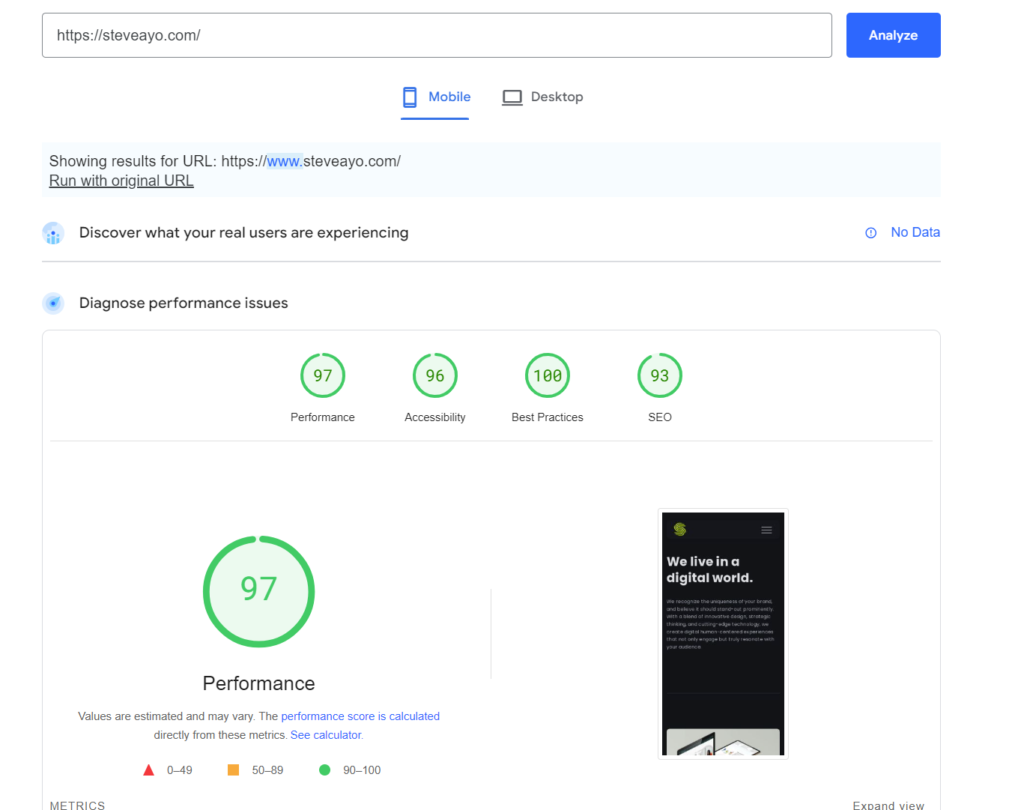Click the SEO label
Image resolution: width=1024 pixels, height=810 pixels.
point(660,417)
